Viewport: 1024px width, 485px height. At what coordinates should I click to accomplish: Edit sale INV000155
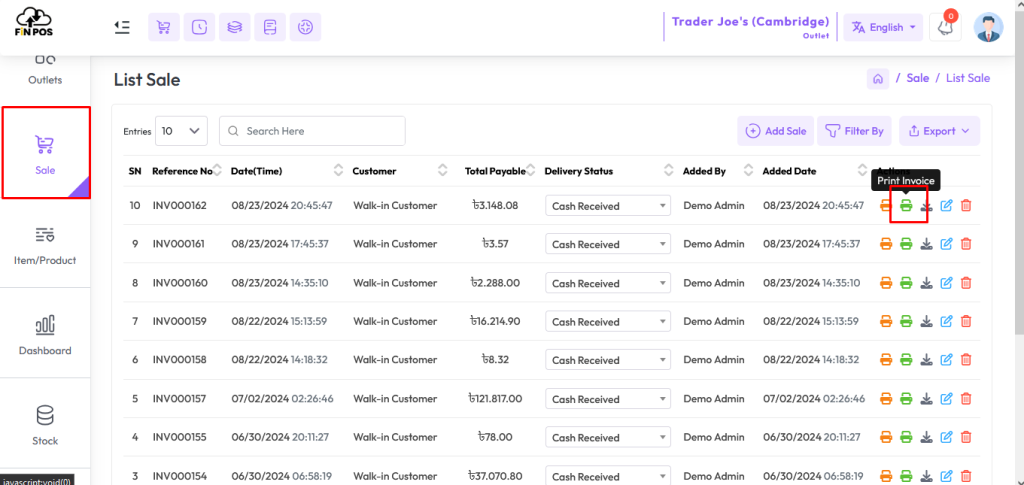tap(946, 437)
